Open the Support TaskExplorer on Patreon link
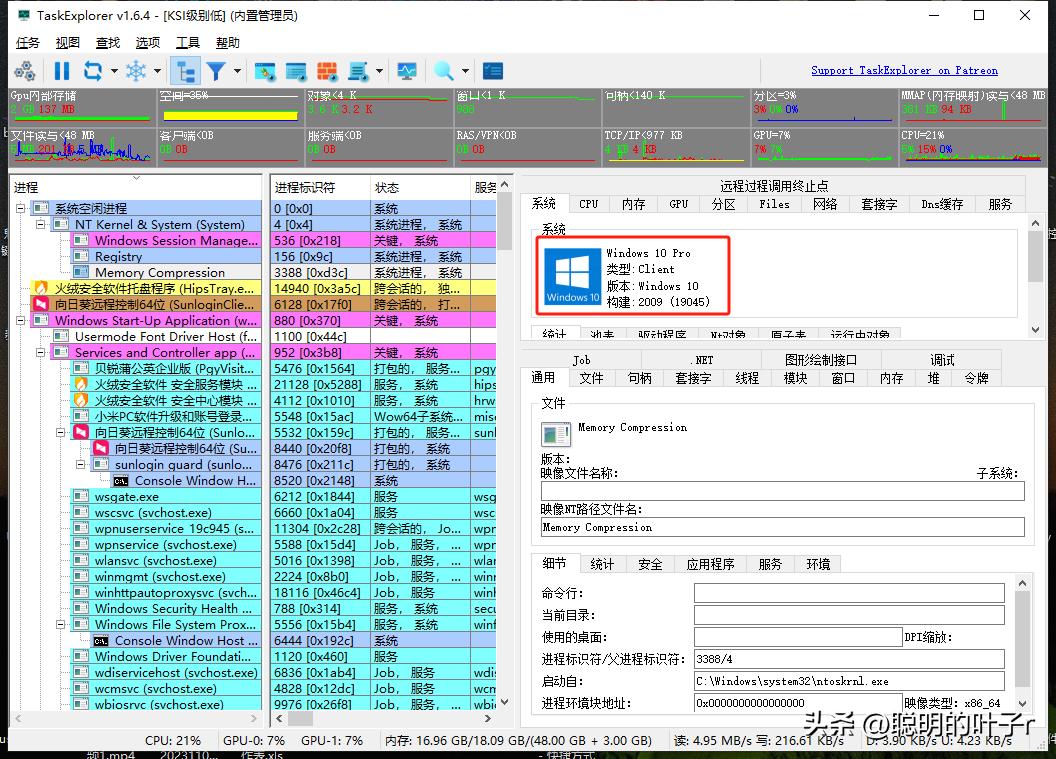This screenshot has width=1056, height=759. pyautogui.click(x=904, y=70)
